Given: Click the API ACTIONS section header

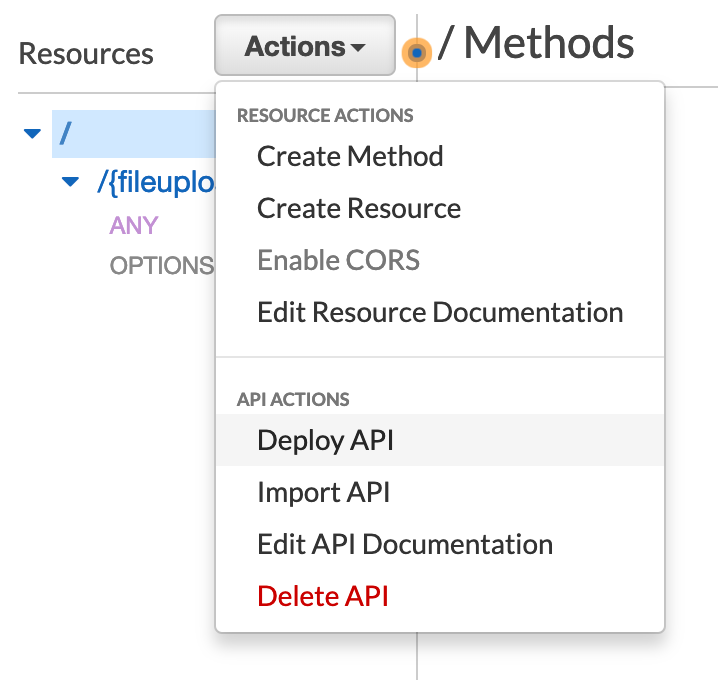Looking at the screenshot, I should coord(293,399).
